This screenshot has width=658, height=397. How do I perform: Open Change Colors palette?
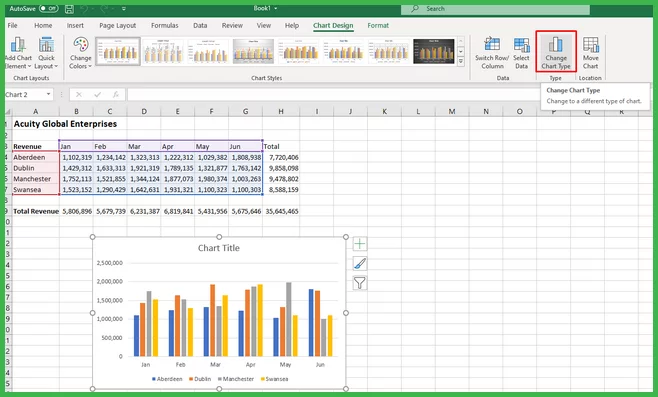[80, 53]
